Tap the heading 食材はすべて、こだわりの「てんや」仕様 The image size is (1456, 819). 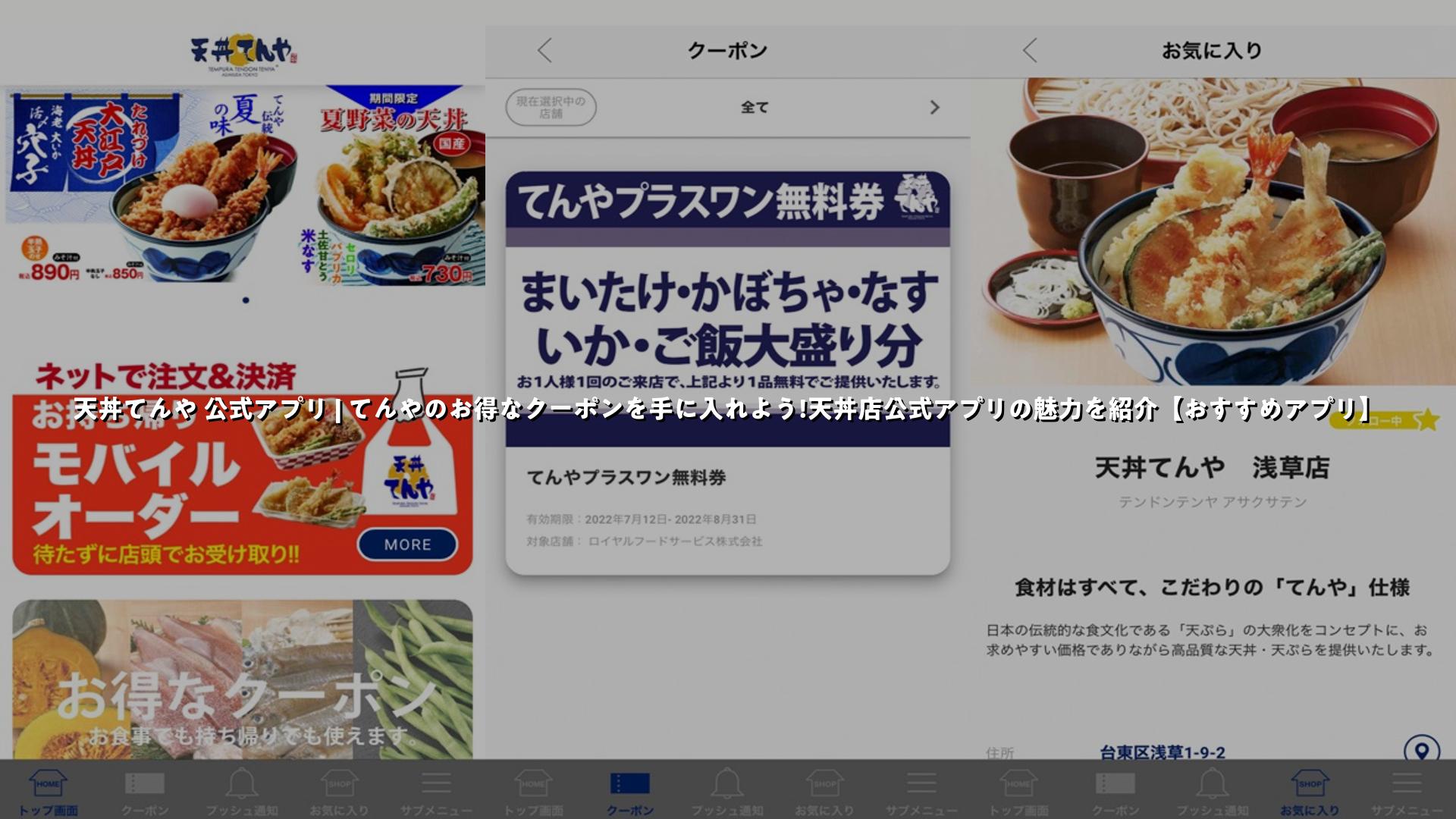tap(1212, 587)
